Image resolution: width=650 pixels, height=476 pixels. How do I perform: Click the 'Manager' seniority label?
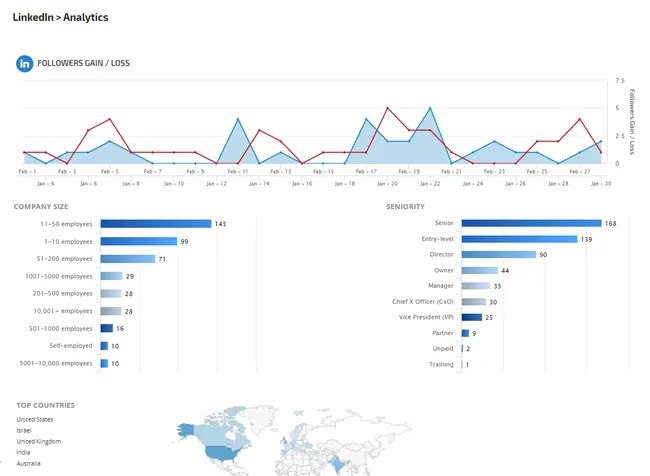[441, 286]
